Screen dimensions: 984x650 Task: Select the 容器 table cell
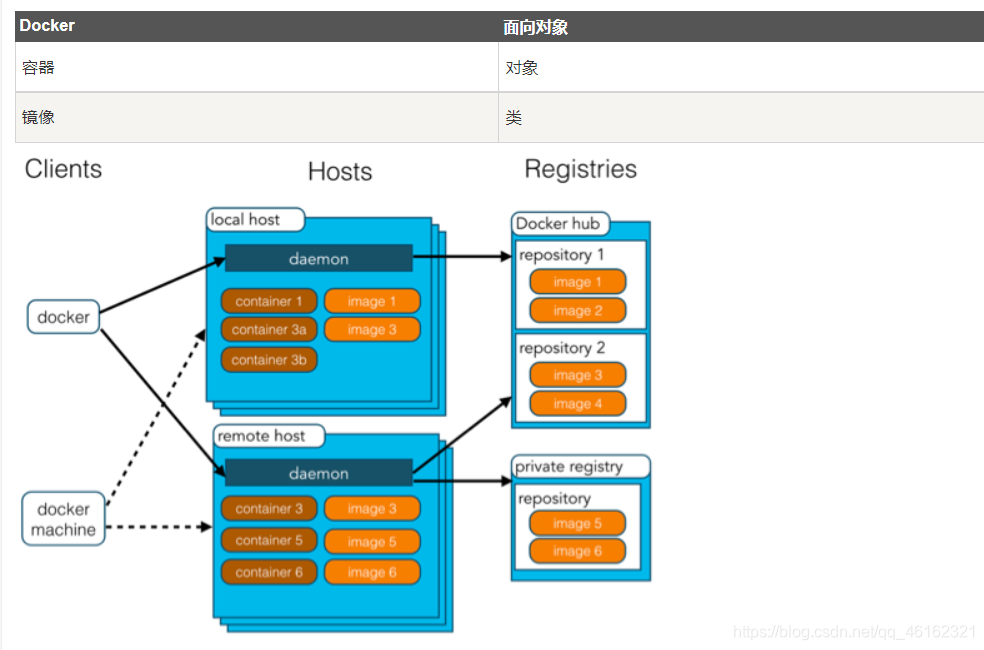click(257, 67)
